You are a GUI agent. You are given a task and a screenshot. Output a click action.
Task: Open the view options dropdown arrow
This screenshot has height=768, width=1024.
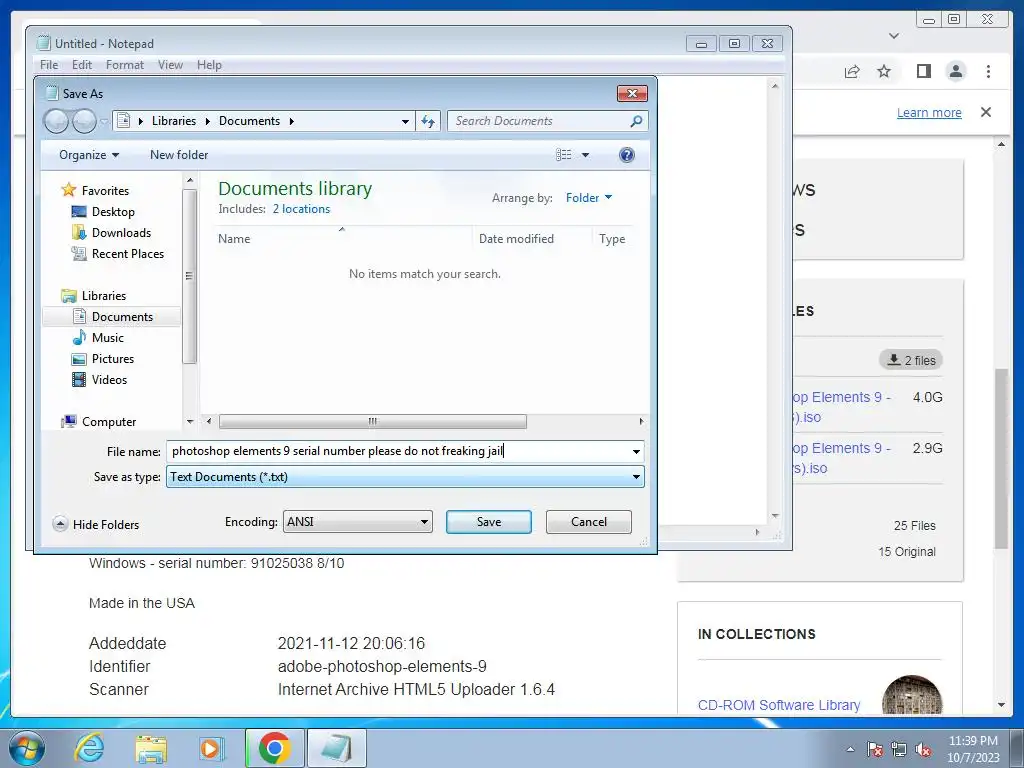pos(585,155)
